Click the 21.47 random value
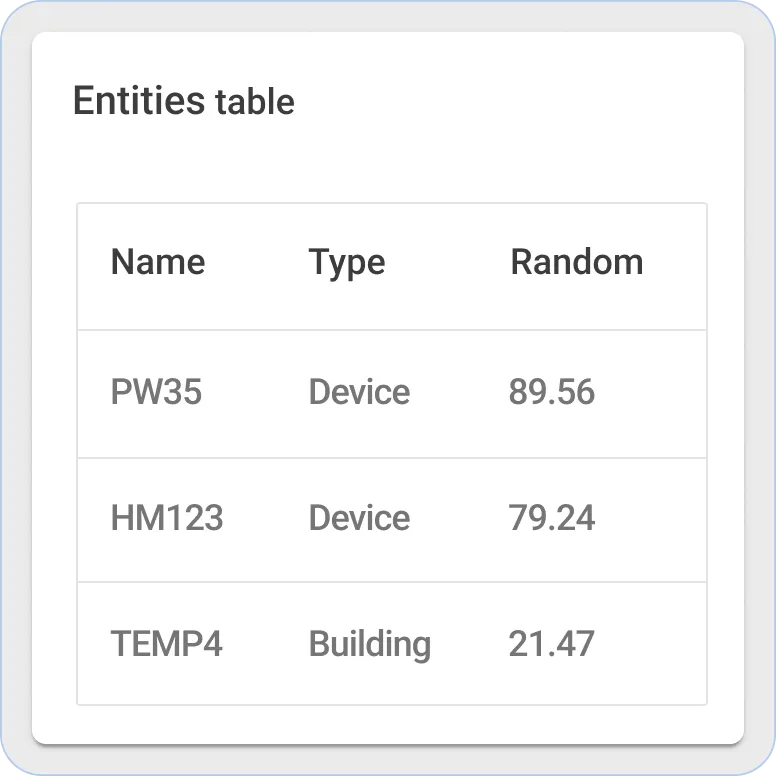The height and width of the screenshot is (776, 776). pyautogui.click(x=551, y=643)
